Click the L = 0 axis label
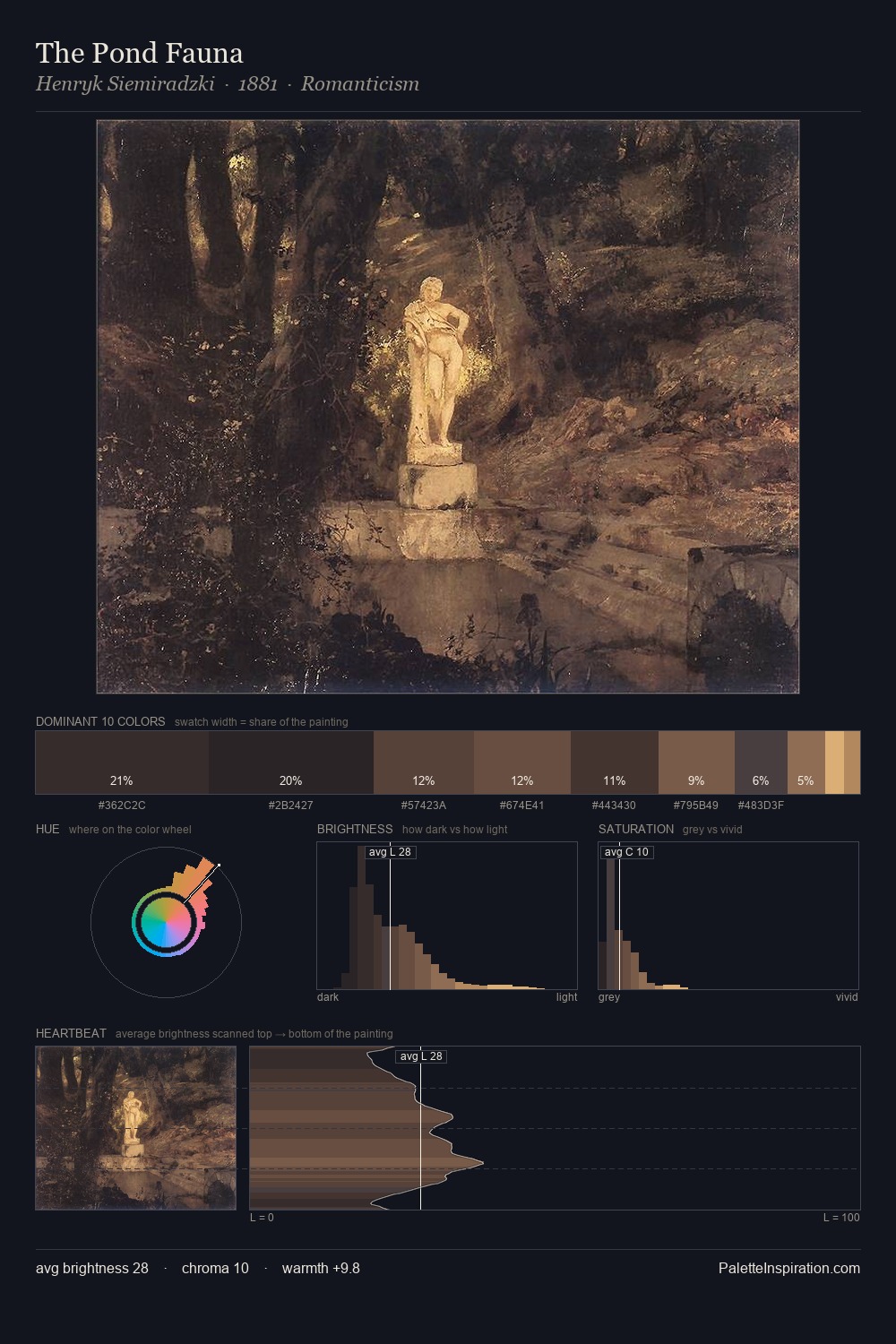 [x=262, y=1218]
